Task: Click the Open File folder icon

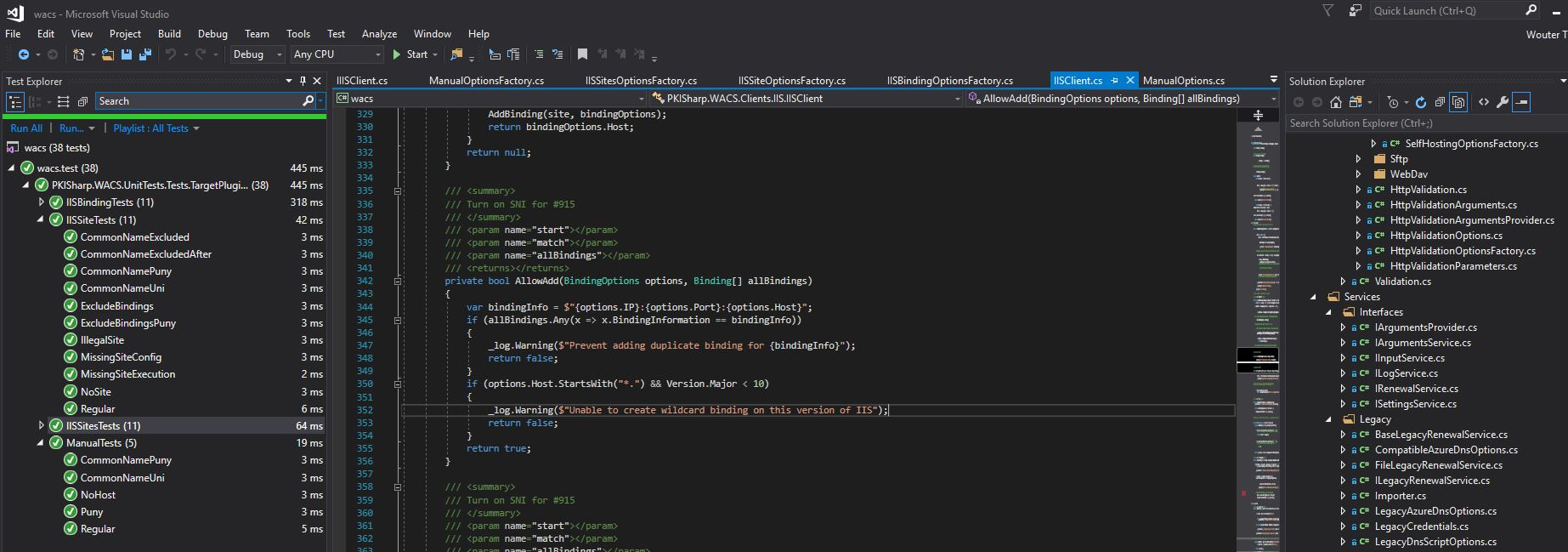Action: [x=108, y=54]
